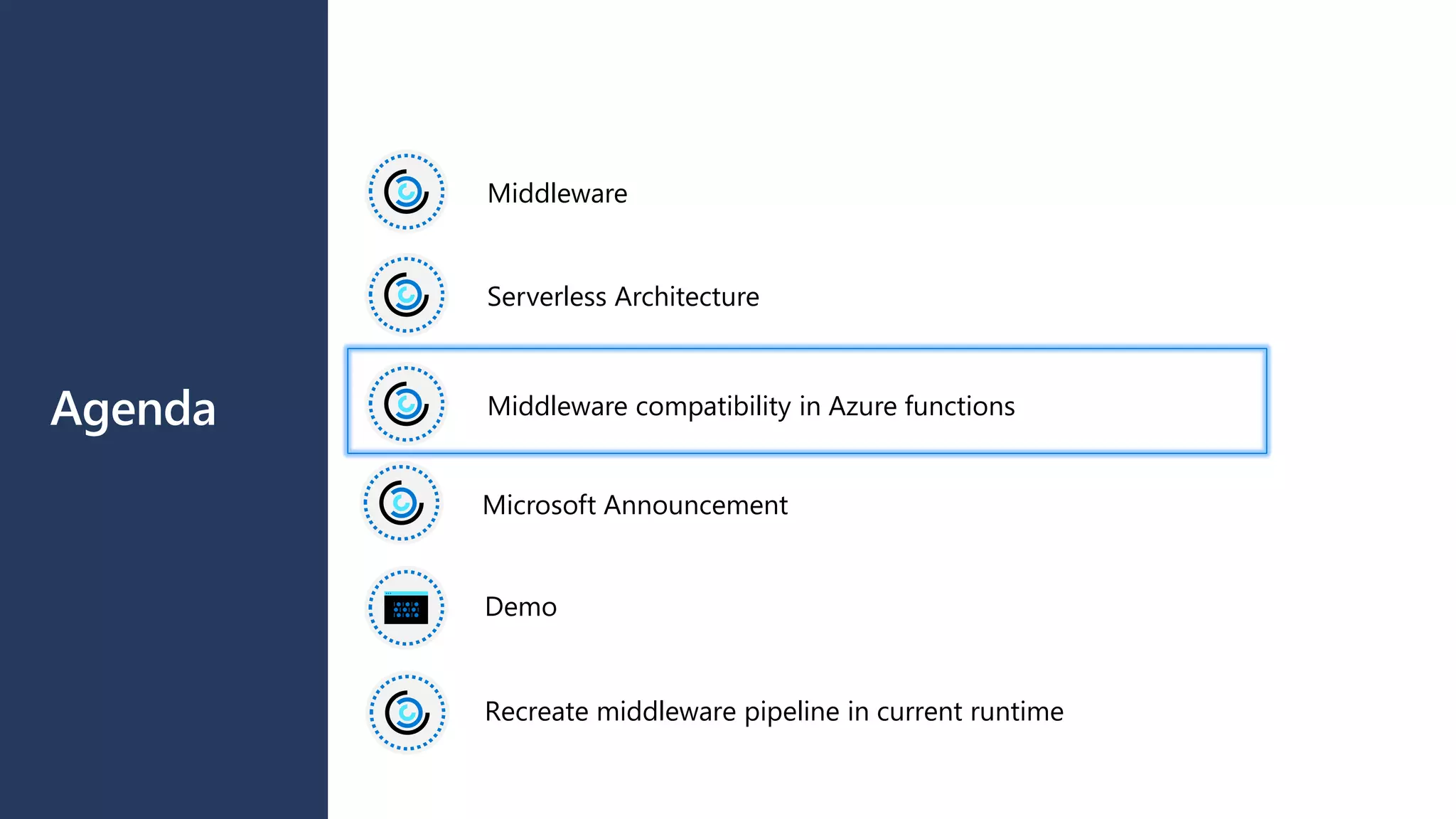
Task: Click "Middleware compatibility in Azure functions" text
Action: point(751,407)
